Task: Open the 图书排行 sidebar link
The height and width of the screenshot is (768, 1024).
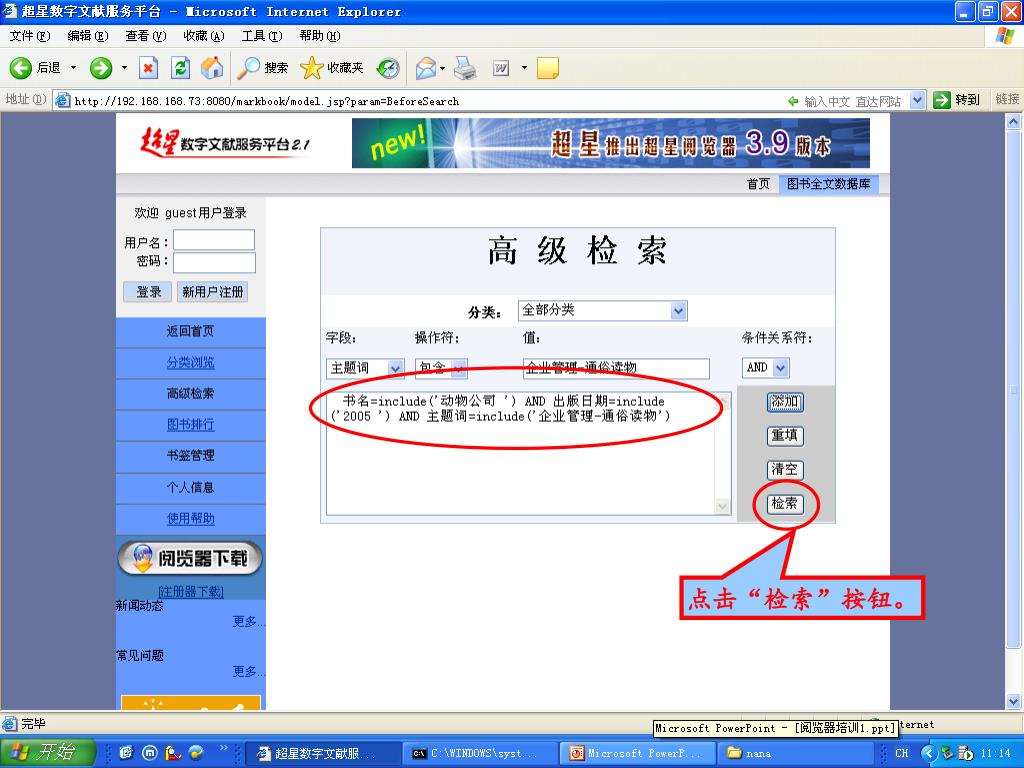Action: [x=190, y=424]
